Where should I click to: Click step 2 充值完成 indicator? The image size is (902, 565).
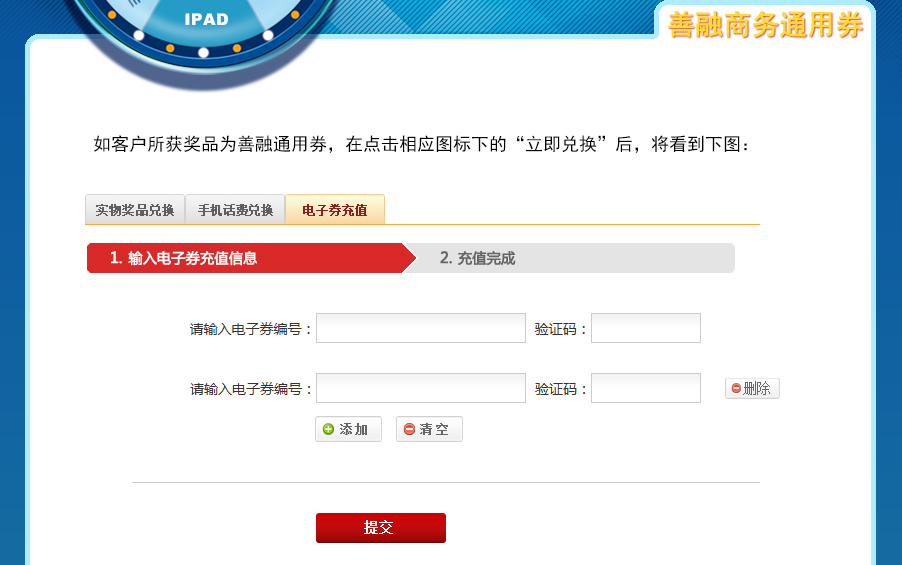tap(477, 258)
